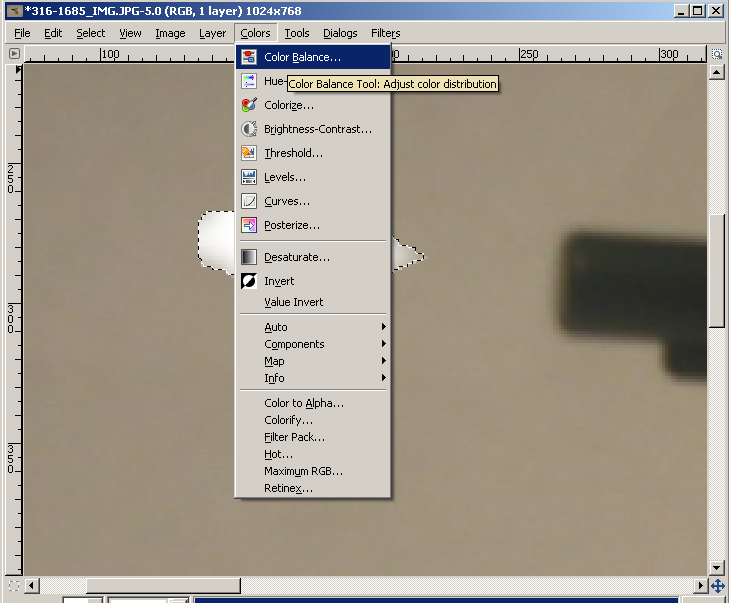Click the zoom-on-resize button beside ruler
This screenshot has width=729, height=603.
tap(717, 54)
